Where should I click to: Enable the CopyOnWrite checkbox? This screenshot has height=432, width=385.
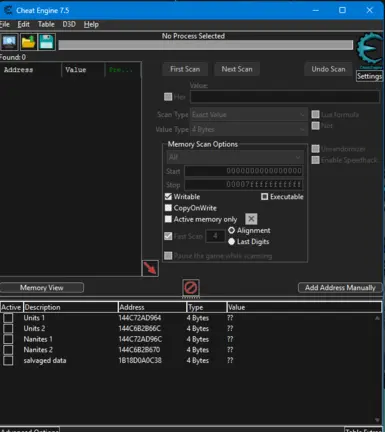(168, 208)
